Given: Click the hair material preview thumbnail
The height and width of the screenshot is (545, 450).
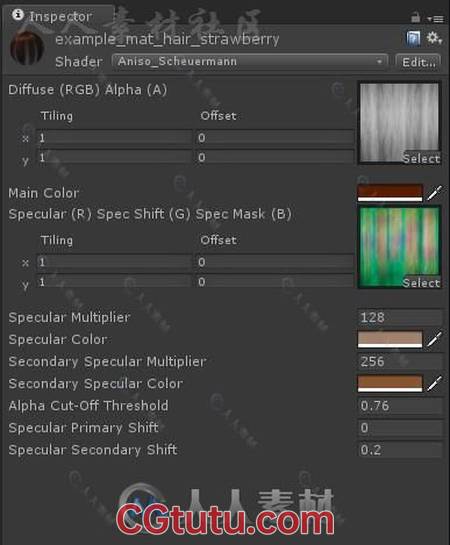Looking at the screenshot, I should tap(27, 48).
